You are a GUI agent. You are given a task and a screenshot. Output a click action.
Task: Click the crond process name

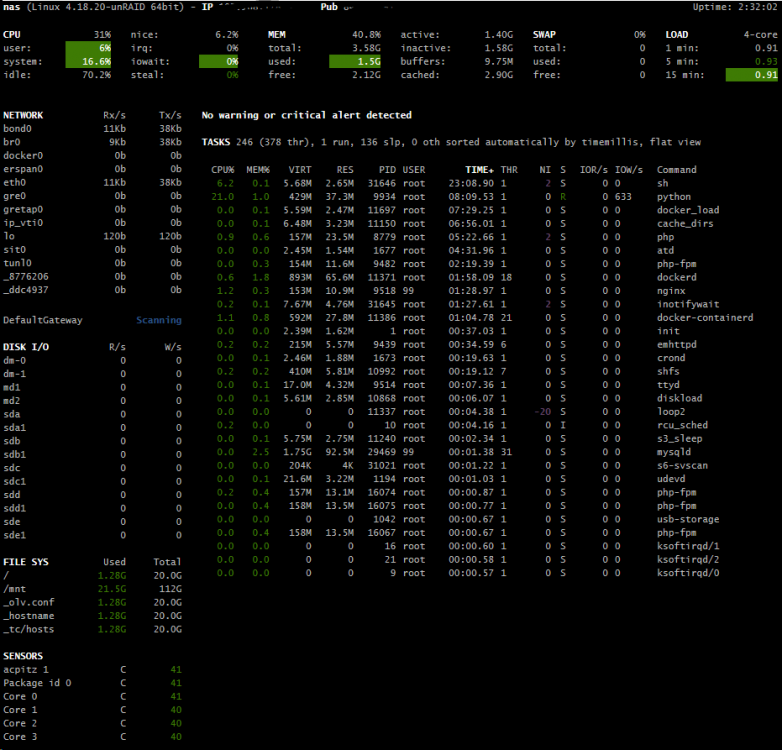pos(671,358)
